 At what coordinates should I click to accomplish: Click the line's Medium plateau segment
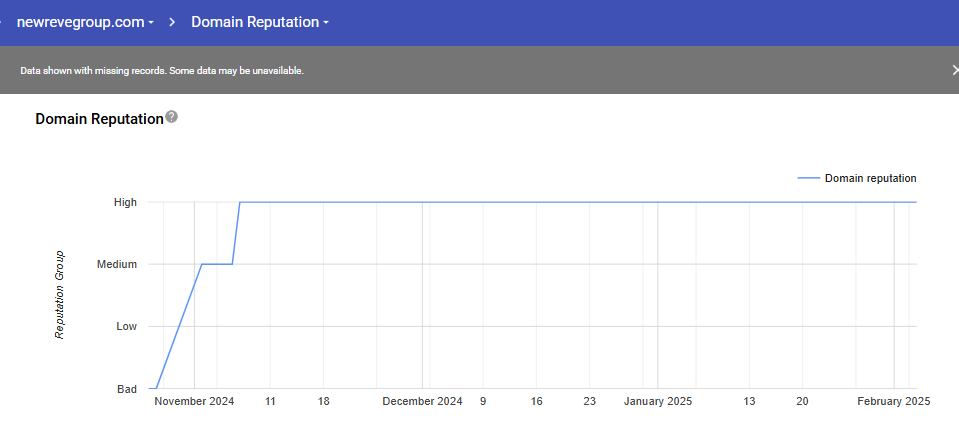(217, 264)
